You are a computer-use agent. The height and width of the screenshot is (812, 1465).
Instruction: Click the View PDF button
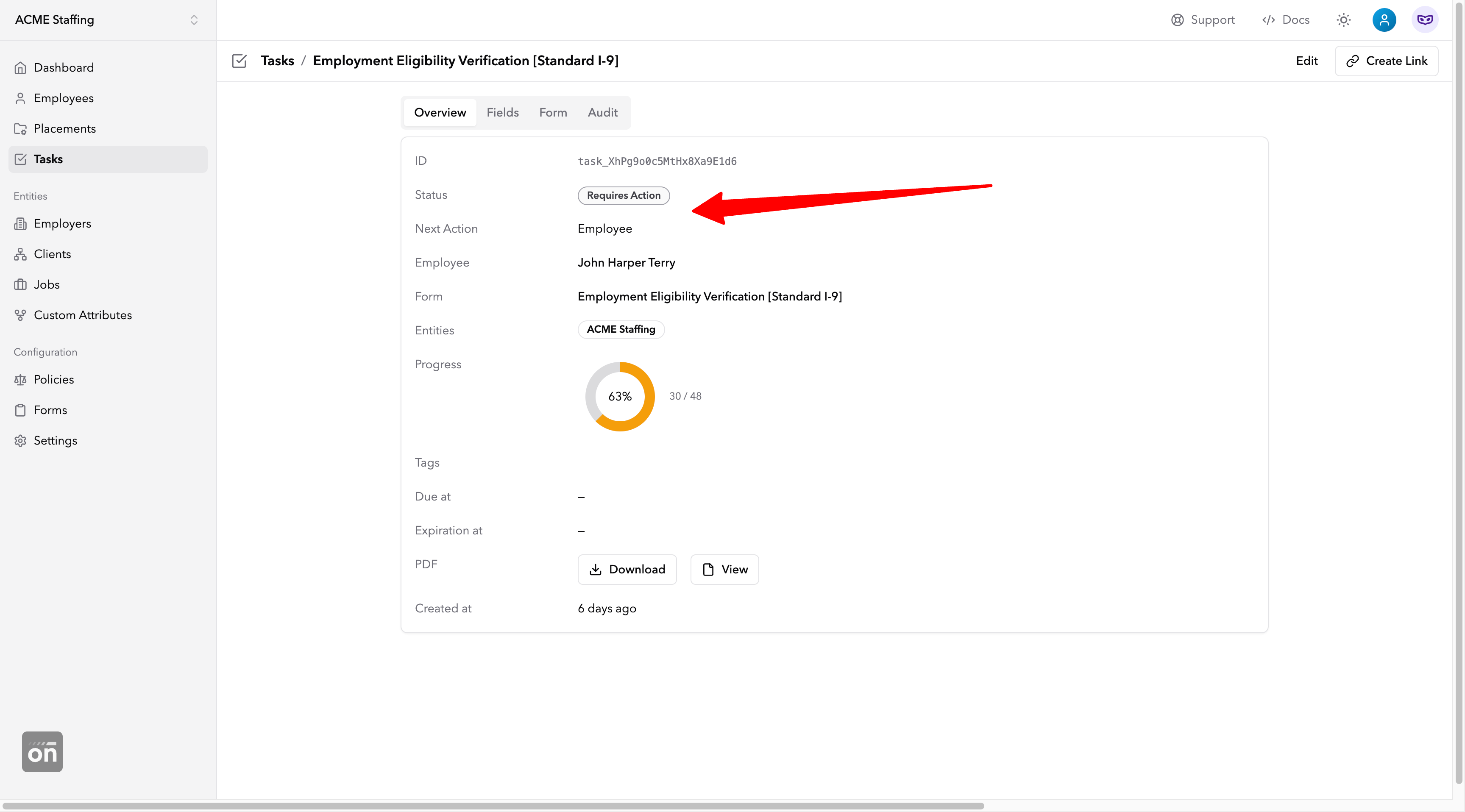click(724, 569)
